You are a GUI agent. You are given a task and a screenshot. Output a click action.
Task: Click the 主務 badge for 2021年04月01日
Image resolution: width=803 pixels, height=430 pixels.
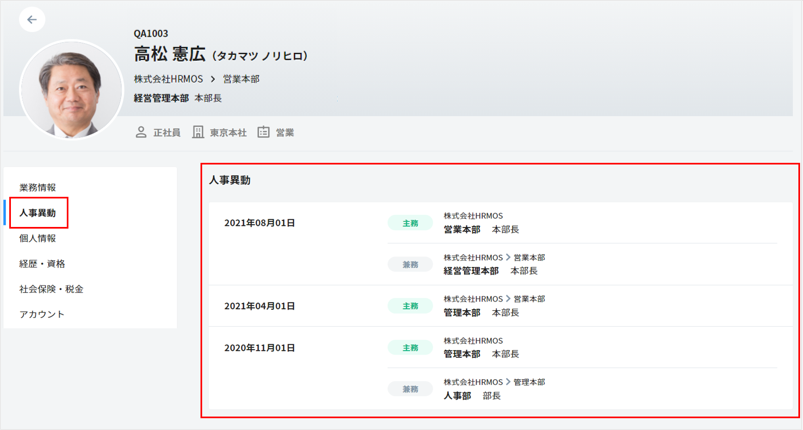[x=410, y=306]
